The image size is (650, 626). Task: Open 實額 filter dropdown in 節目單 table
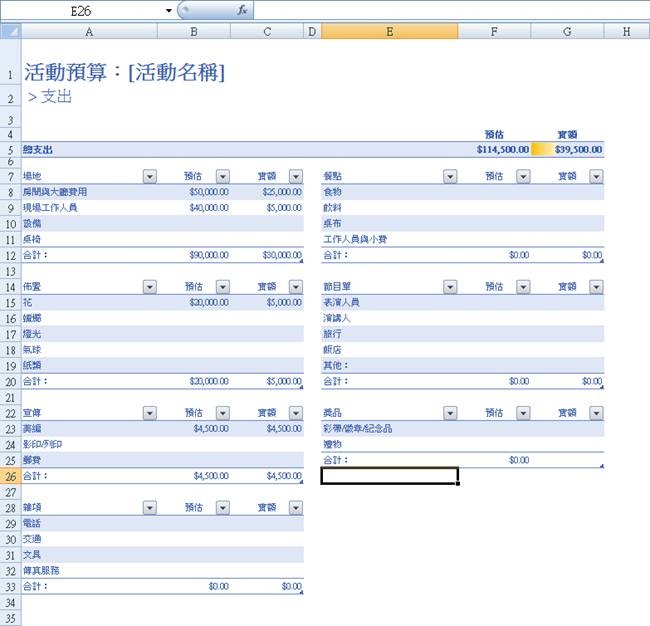point(597,287)
